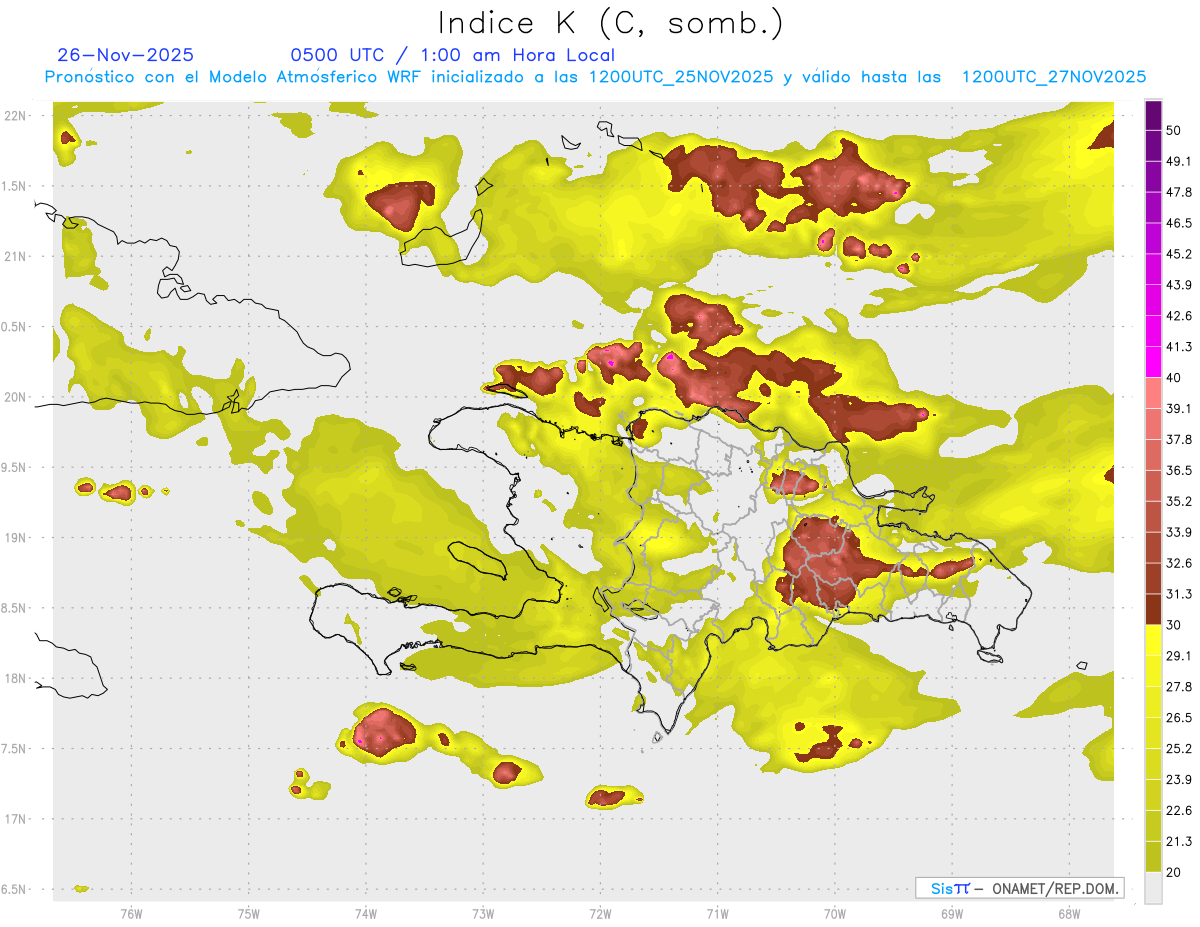Click the colorbar value "27.8"
Viewport: 1200px width, 927px height.
tap(1179, 687)
